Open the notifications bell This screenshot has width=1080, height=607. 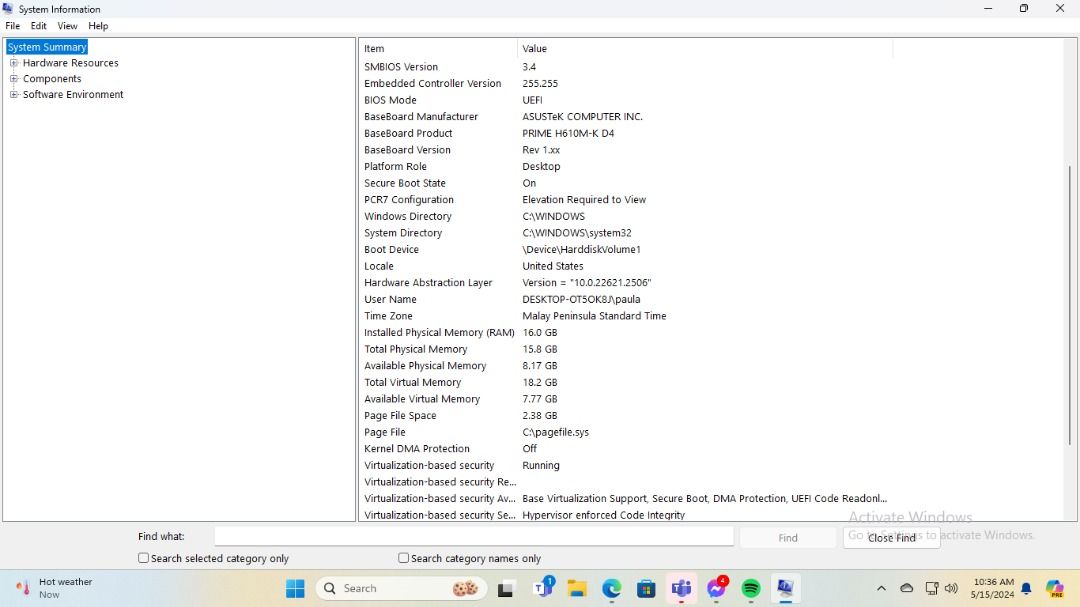[x=1025, y=588]
